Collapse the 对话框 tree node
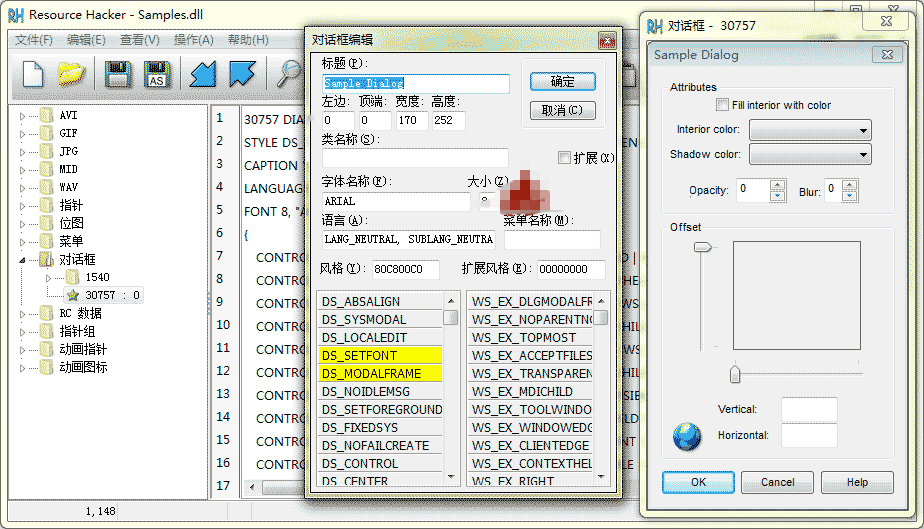Screen dimensions: 924x529 tap(22, 260)
